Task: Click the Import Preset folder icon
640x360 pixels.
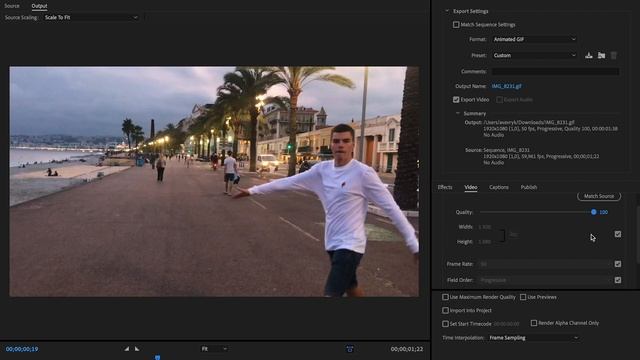Action: 601,55
